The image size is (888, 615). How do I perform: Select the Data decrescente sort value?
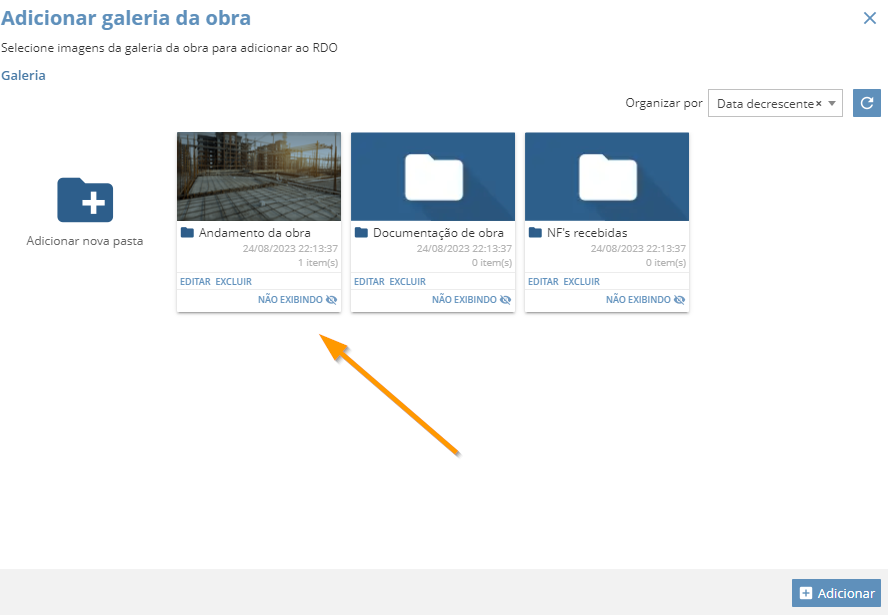[765, 104]
